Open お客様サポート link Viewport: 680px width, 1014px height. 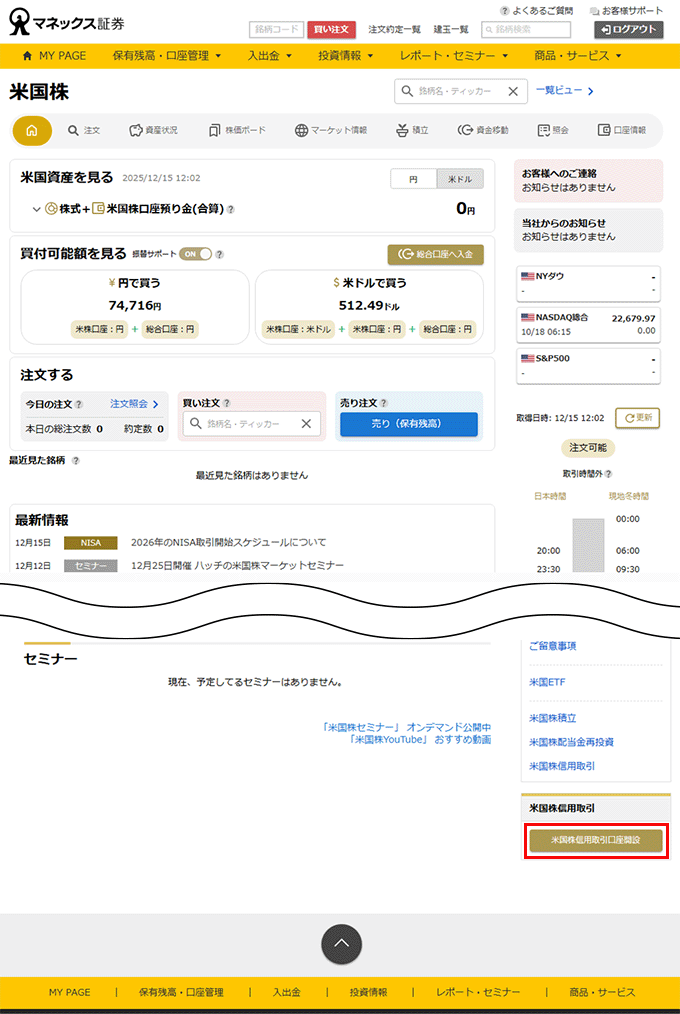626,11
